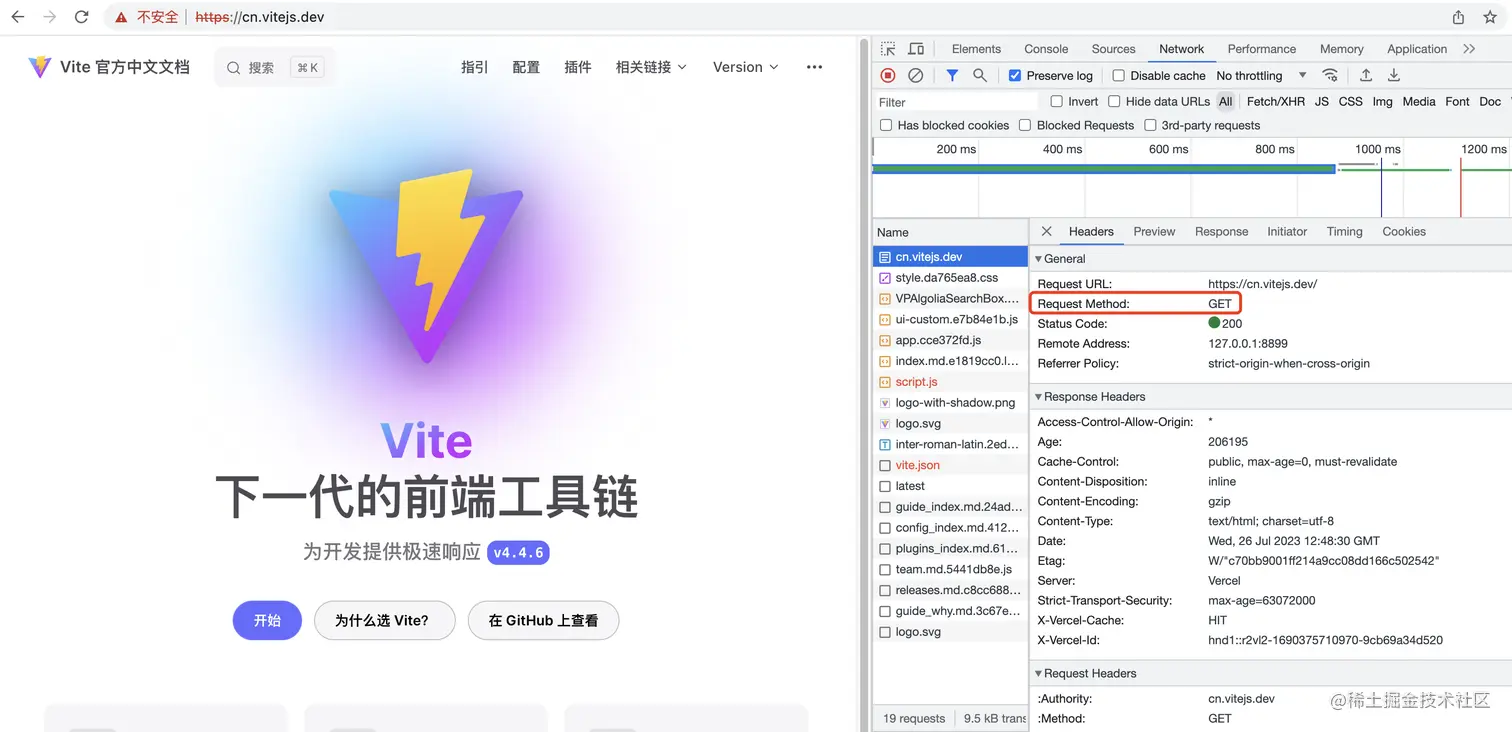Open the Cookies tab of request

click(x=1404, y=231)
